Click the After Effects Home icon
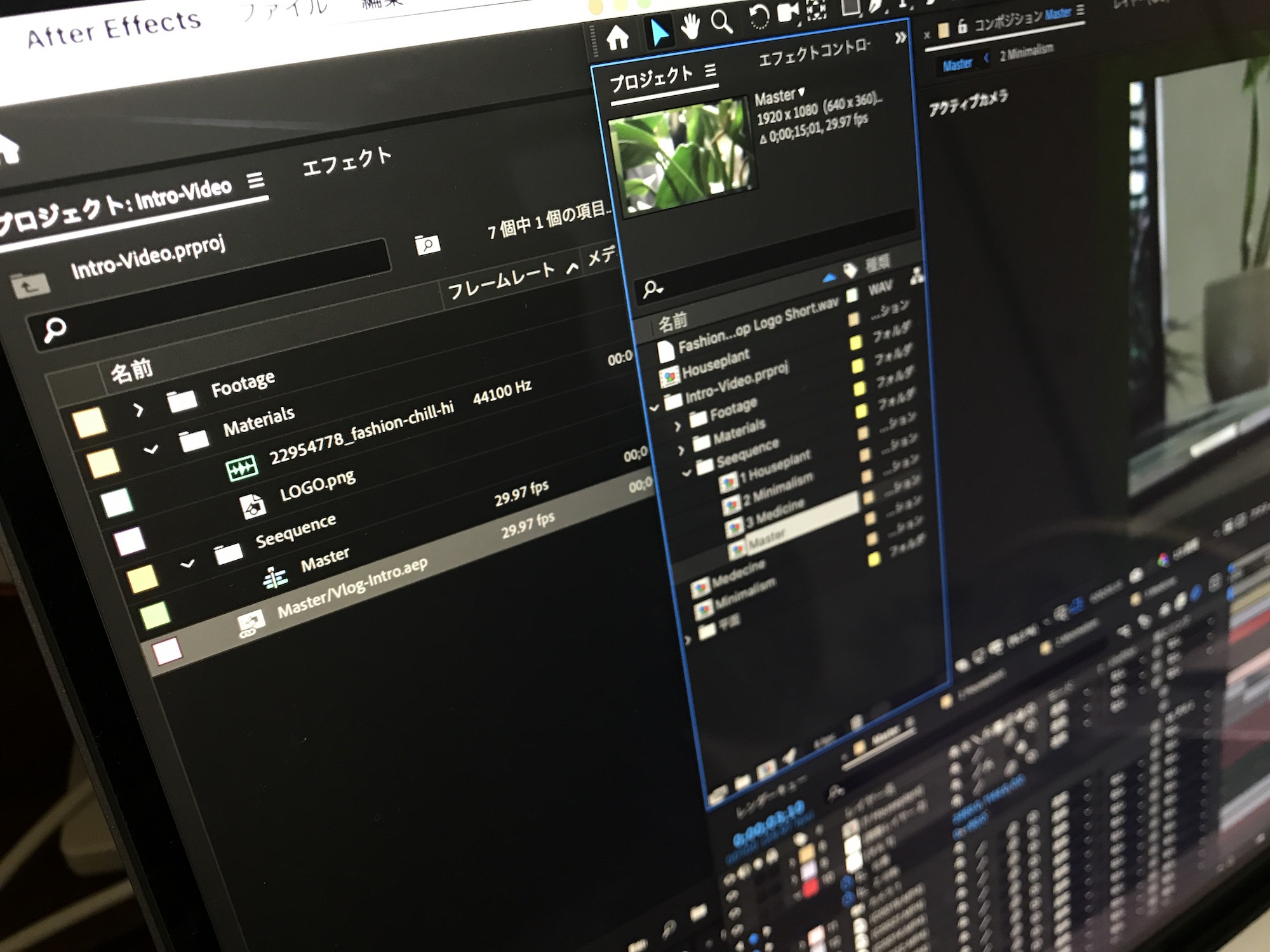 click(x=617, y=37)
